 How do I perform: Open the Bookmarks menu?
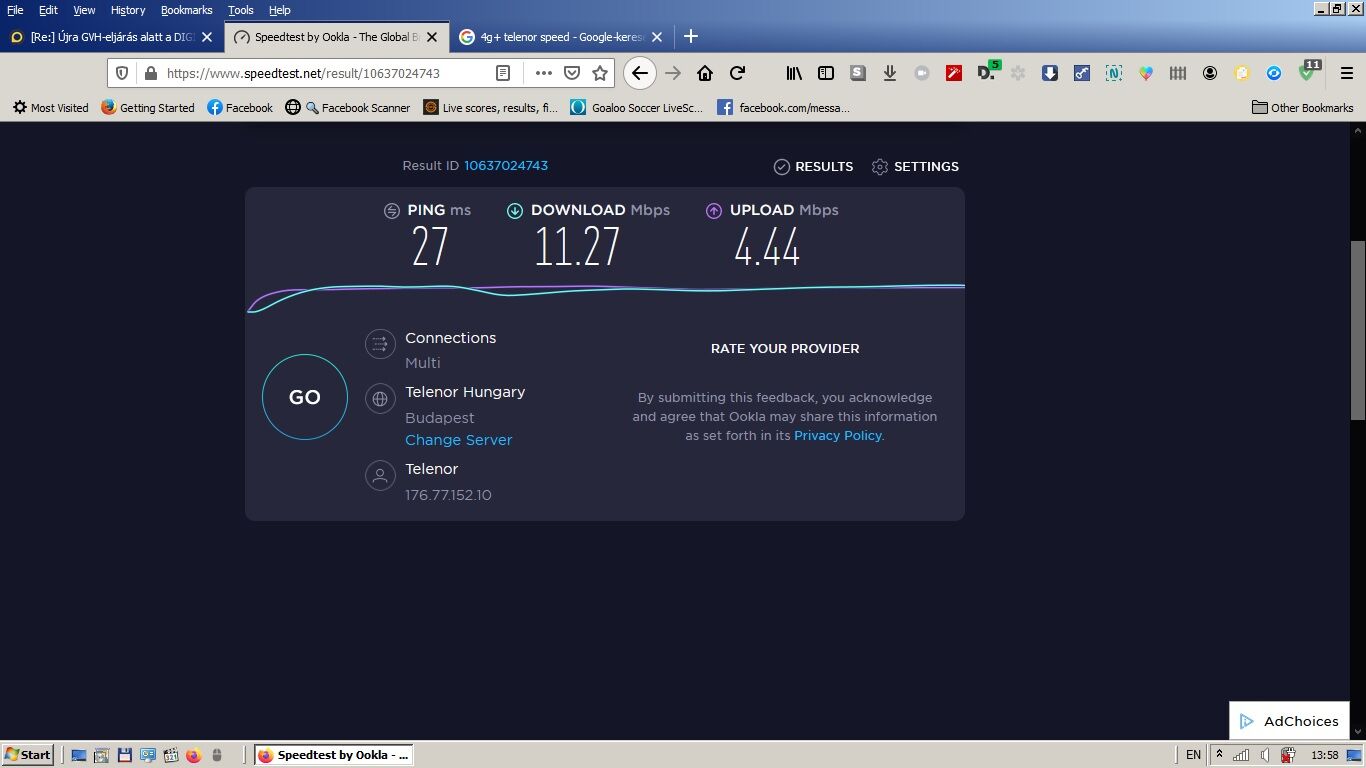[187, 10]
